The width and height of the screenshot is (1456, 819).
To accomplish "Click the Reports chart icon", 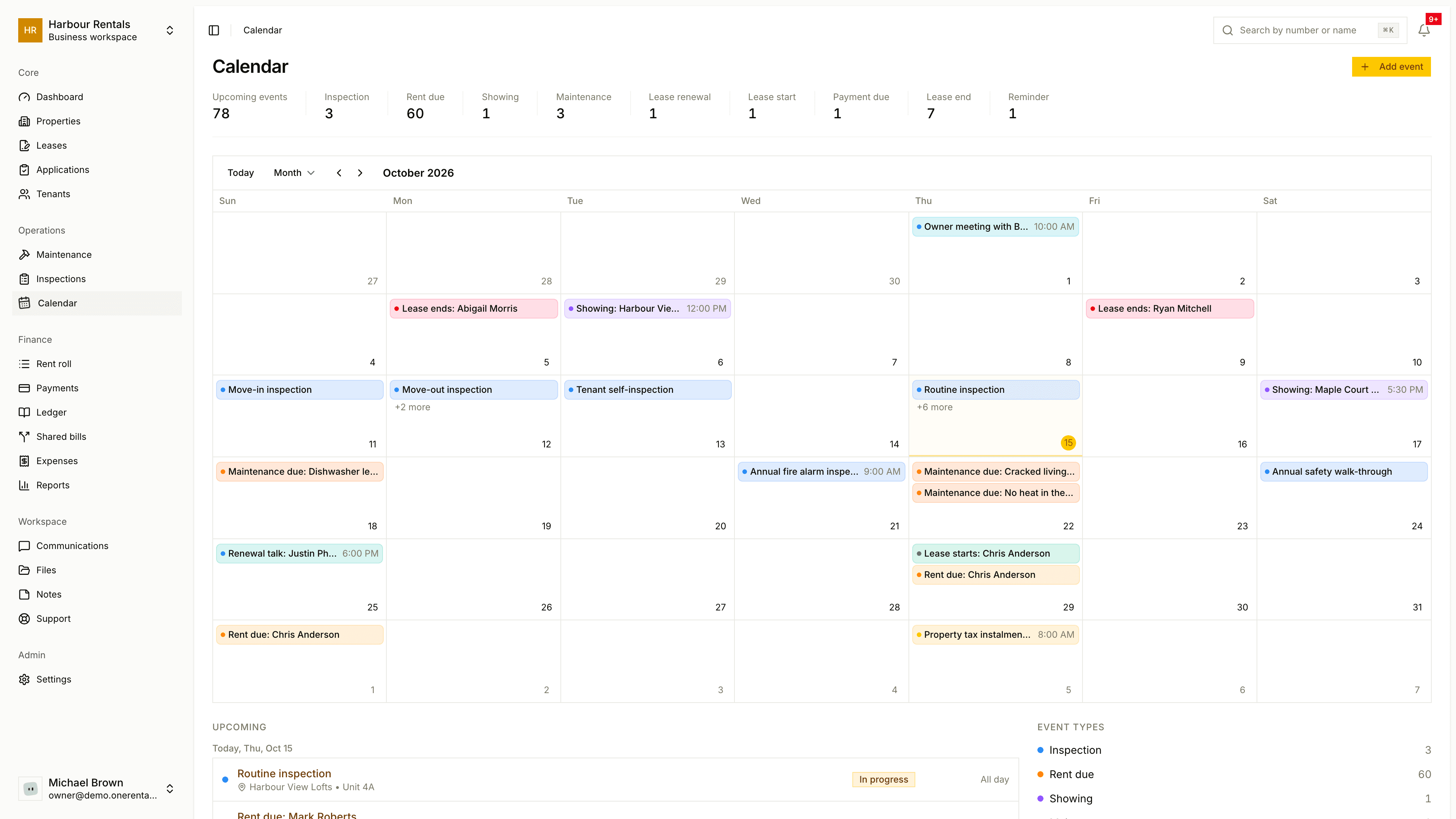I will pyautogui.click(x=24, y=485).
